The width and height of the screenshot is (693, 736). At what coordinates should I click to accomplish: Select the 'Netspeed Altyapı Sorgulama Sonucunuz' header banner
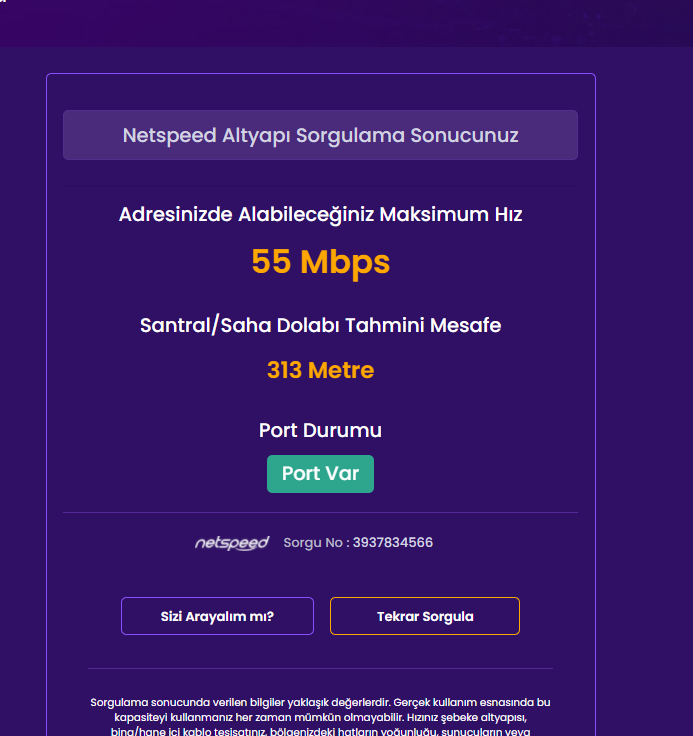coord(320,135)
